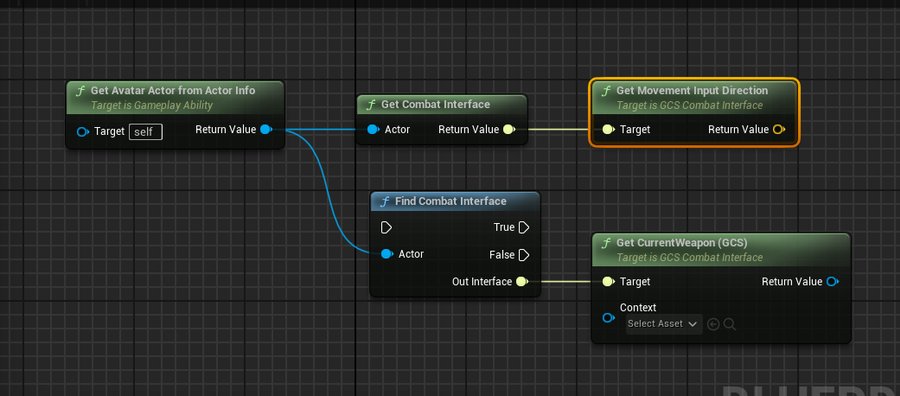Screen dimensions: 900x396
Task: Click the function icon on Get CurrentWeapon header
Action: [606, 243]
